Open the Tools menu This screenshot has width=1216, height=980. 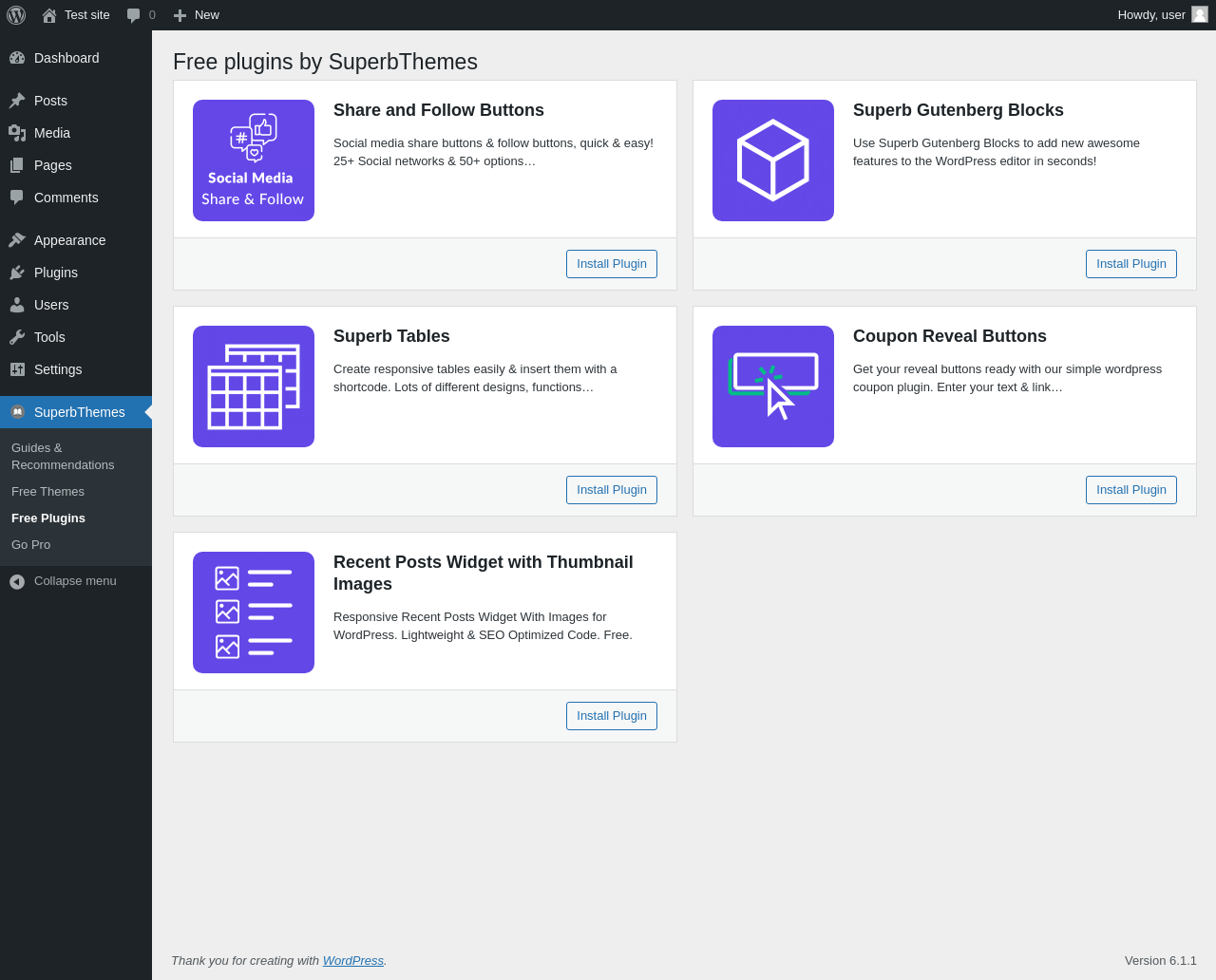click(76, 337)
